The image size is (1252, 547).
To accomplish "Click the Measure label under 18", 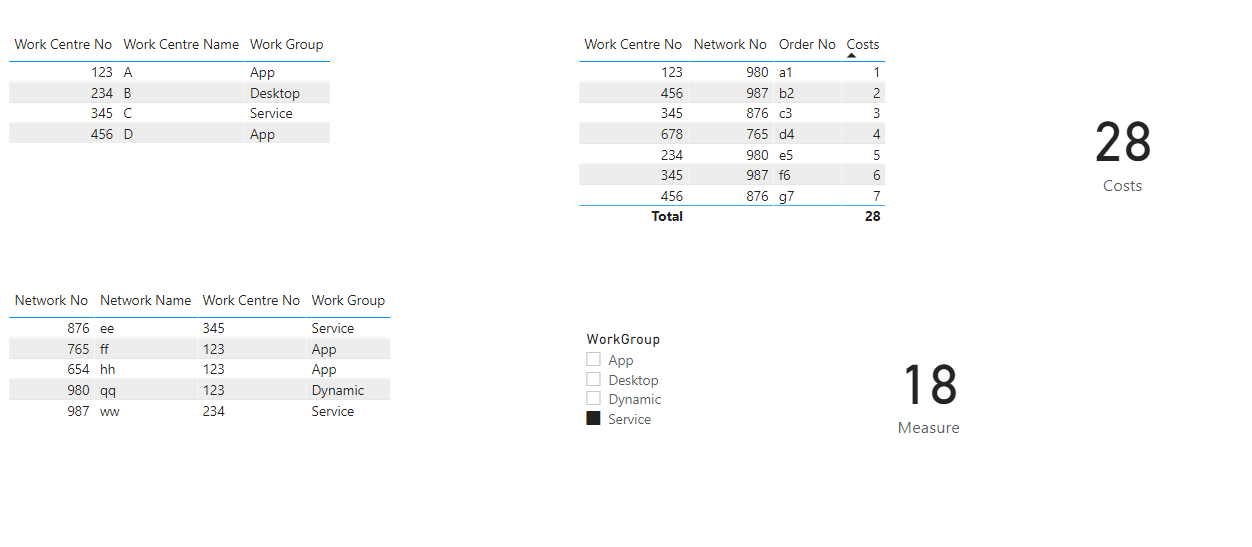I will [x=929, y=428].
